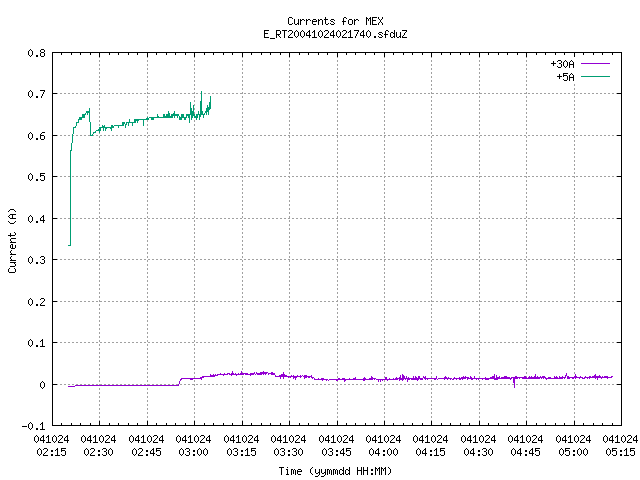Click the +30A legend label
Screen dimensions: 640x480
tap(562, 64)
